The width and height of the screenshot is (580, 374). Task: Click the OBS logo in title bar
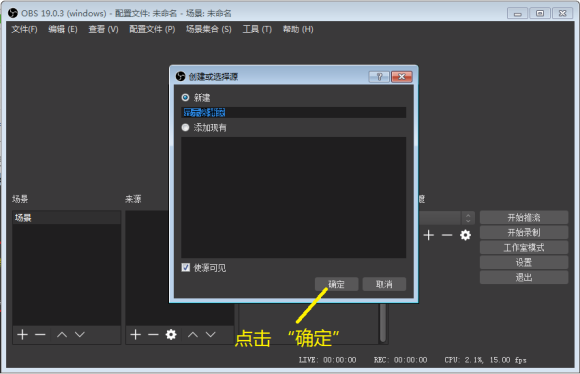pos(13,13)
